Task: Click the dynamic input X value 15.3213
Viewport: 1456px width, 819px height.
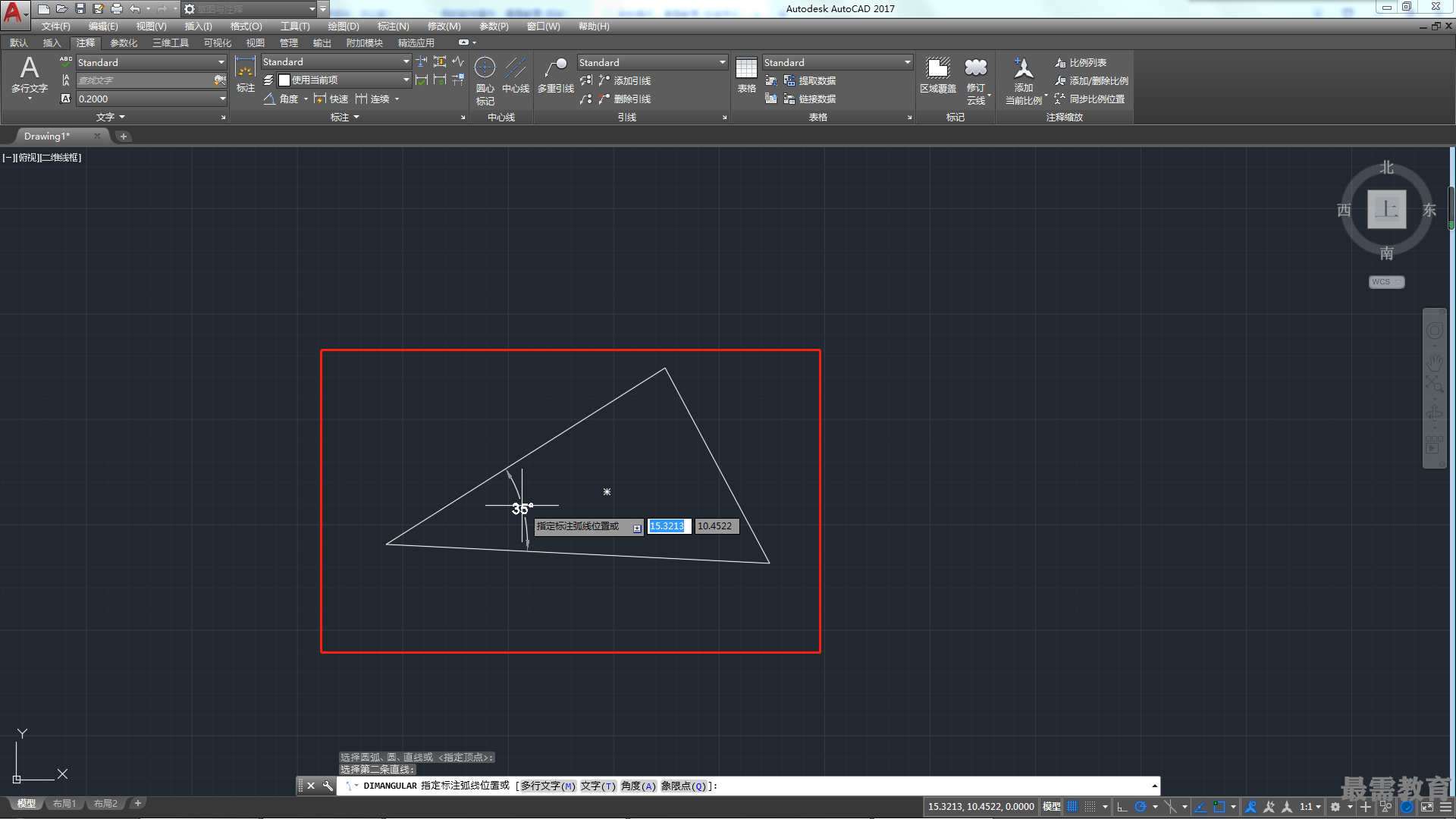Action: [669, 526]
